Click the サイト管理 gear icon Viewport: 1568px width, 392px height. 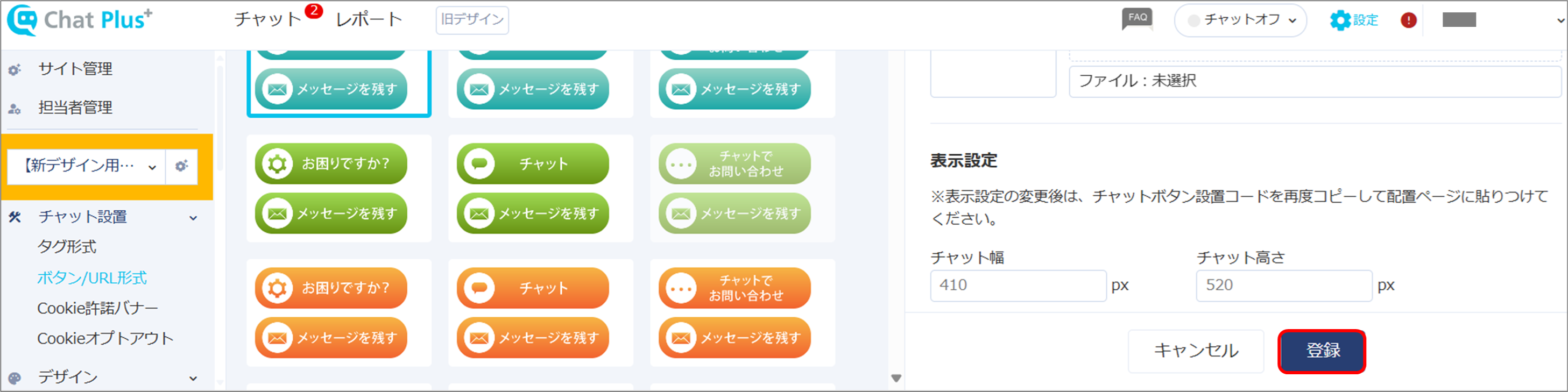point(15,69)
